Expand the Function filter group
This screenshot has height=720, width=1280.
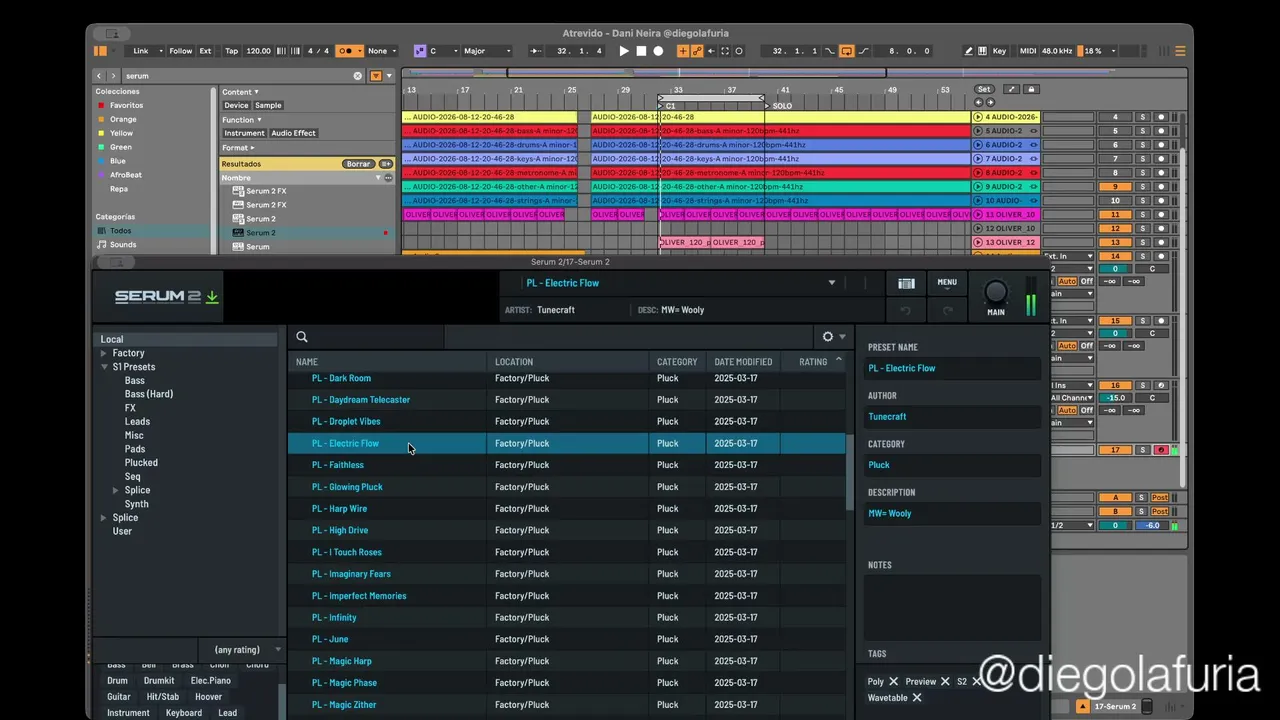click(240, 120)
